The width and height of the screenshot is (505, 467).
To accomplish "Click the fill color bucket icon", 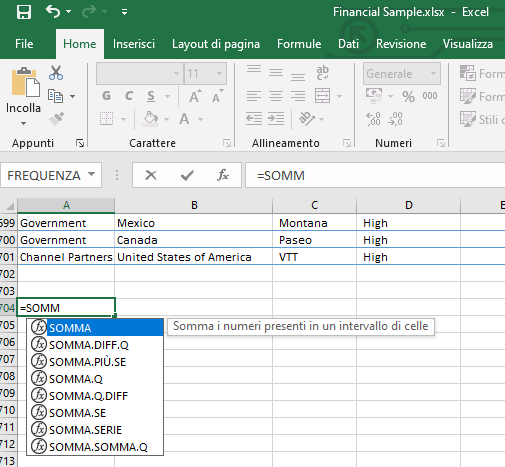I will pos(150,119).
